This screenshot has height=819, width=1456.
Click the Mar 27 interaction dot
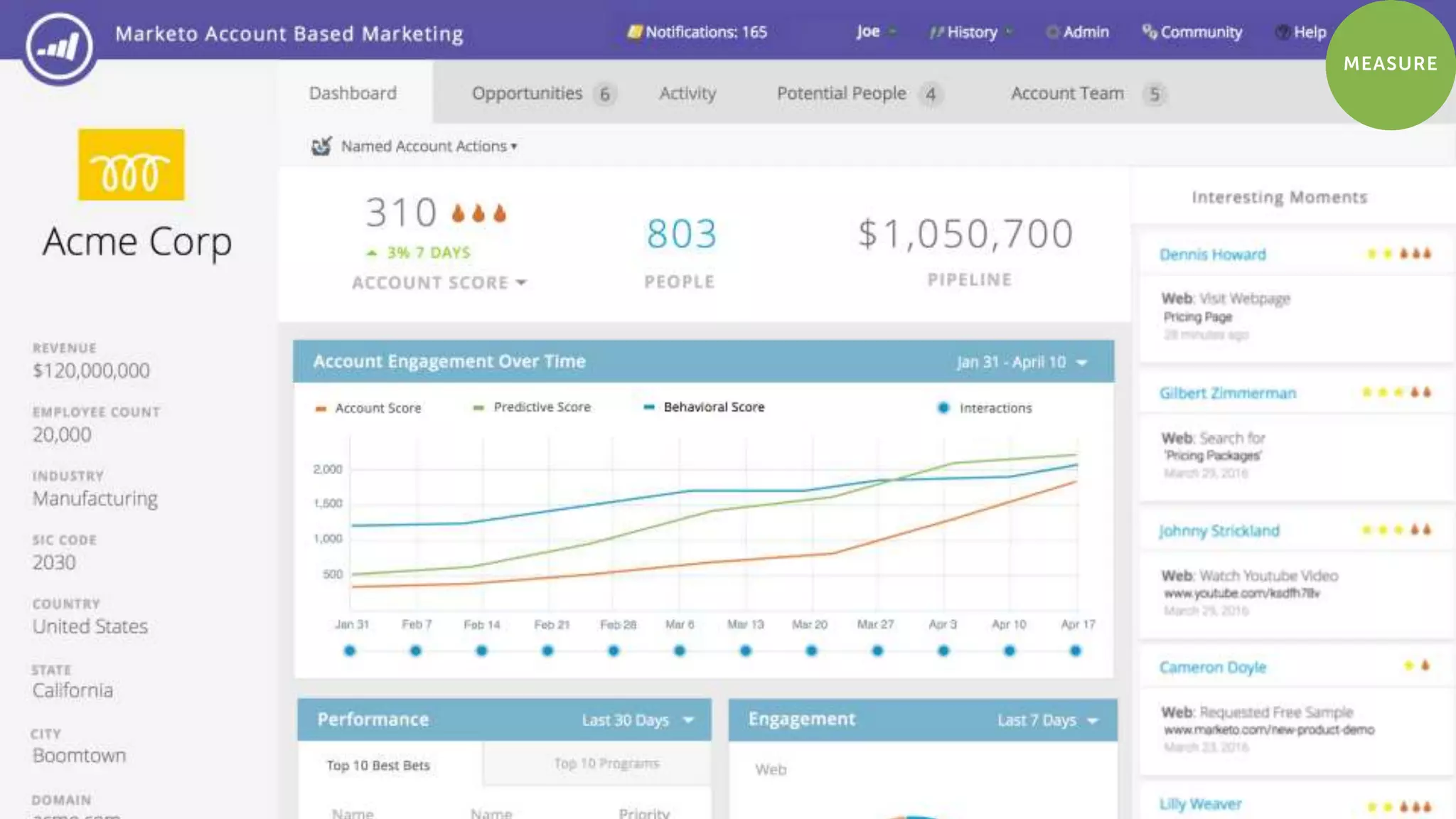[877, 651]
